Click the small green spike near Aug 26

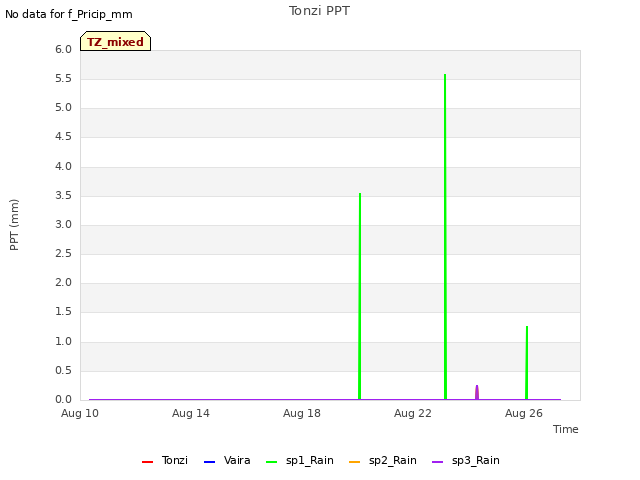(x=527, y=363)
